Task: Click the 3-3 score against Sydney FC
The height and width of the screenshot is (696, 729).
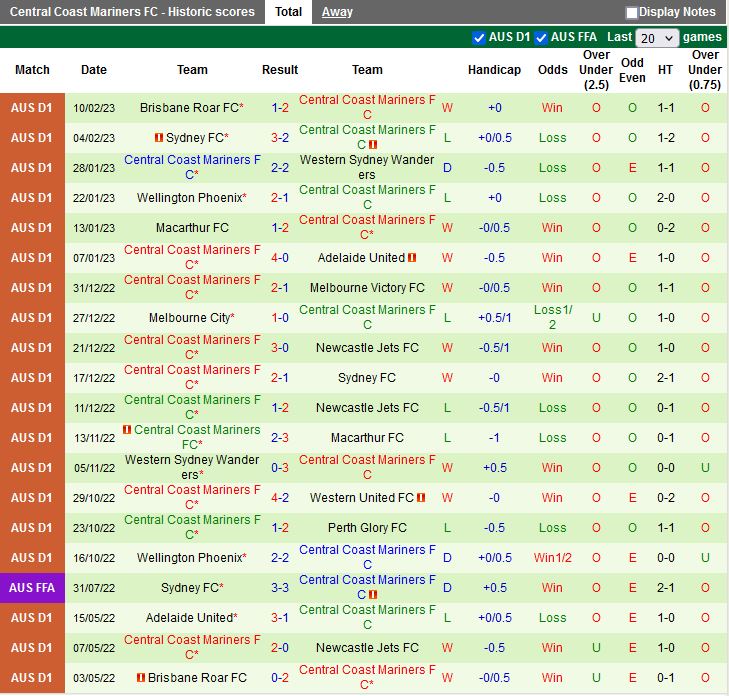Action: [280, 588]
